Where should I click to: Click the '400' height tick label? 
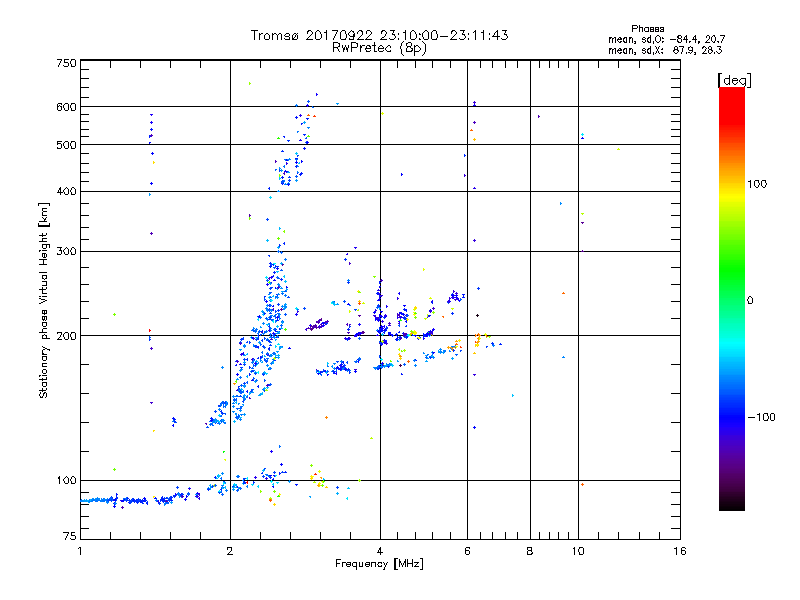pos(66,191)
